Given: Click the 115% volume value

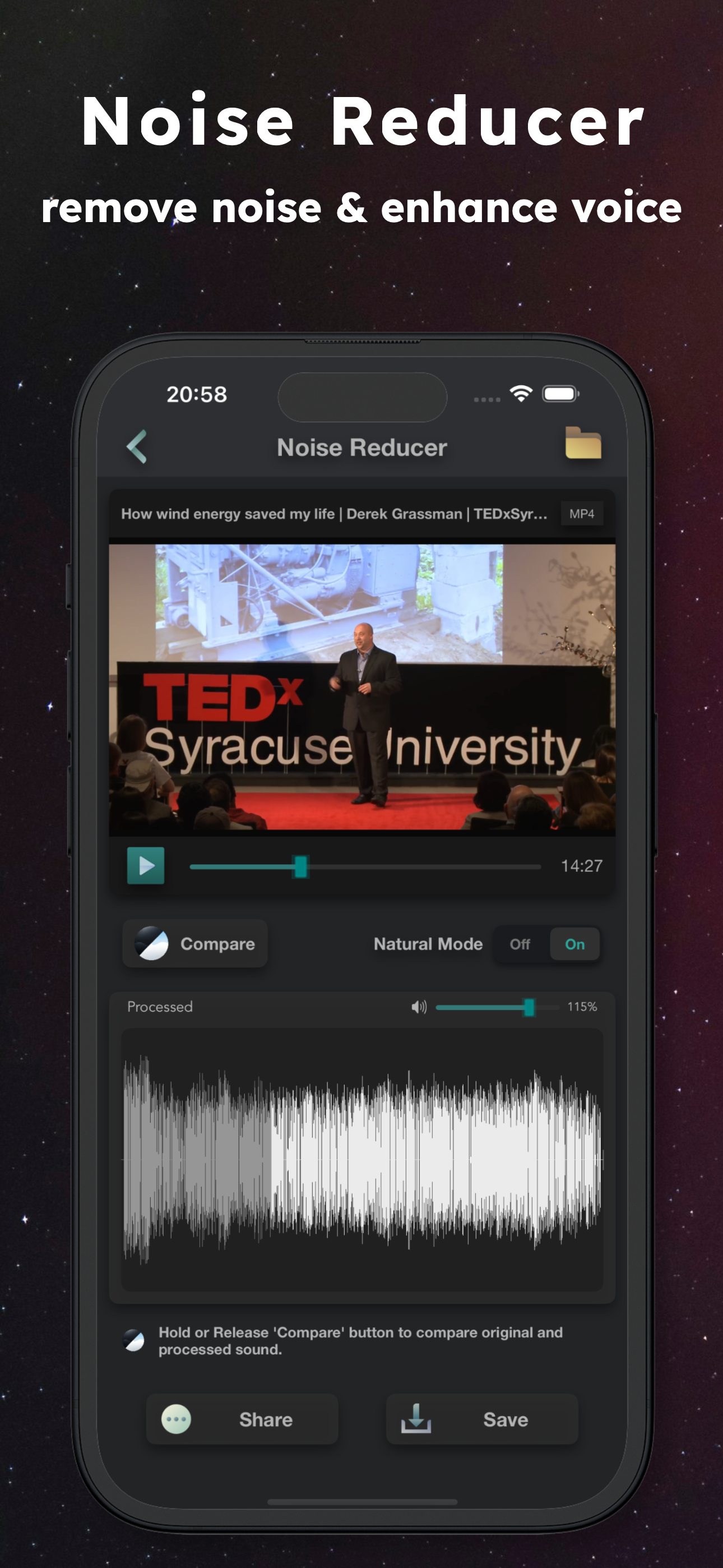Looking at the screenshot, I should tap(582, 1007).
